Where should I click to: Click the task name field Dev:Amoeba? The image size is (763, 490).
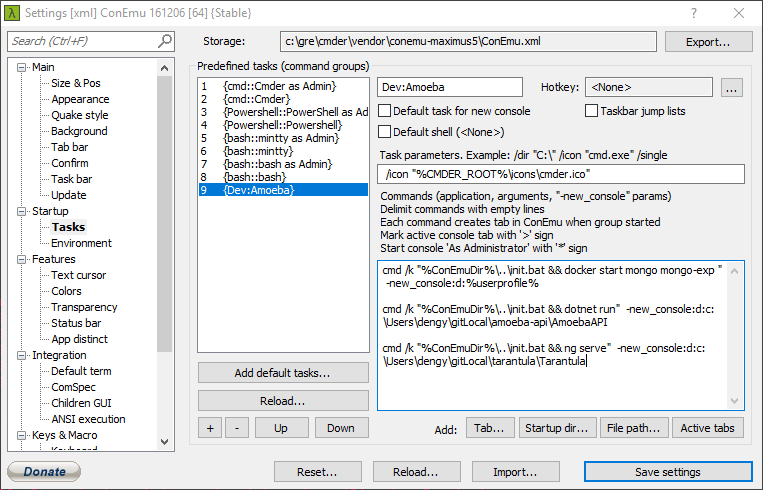450,88
